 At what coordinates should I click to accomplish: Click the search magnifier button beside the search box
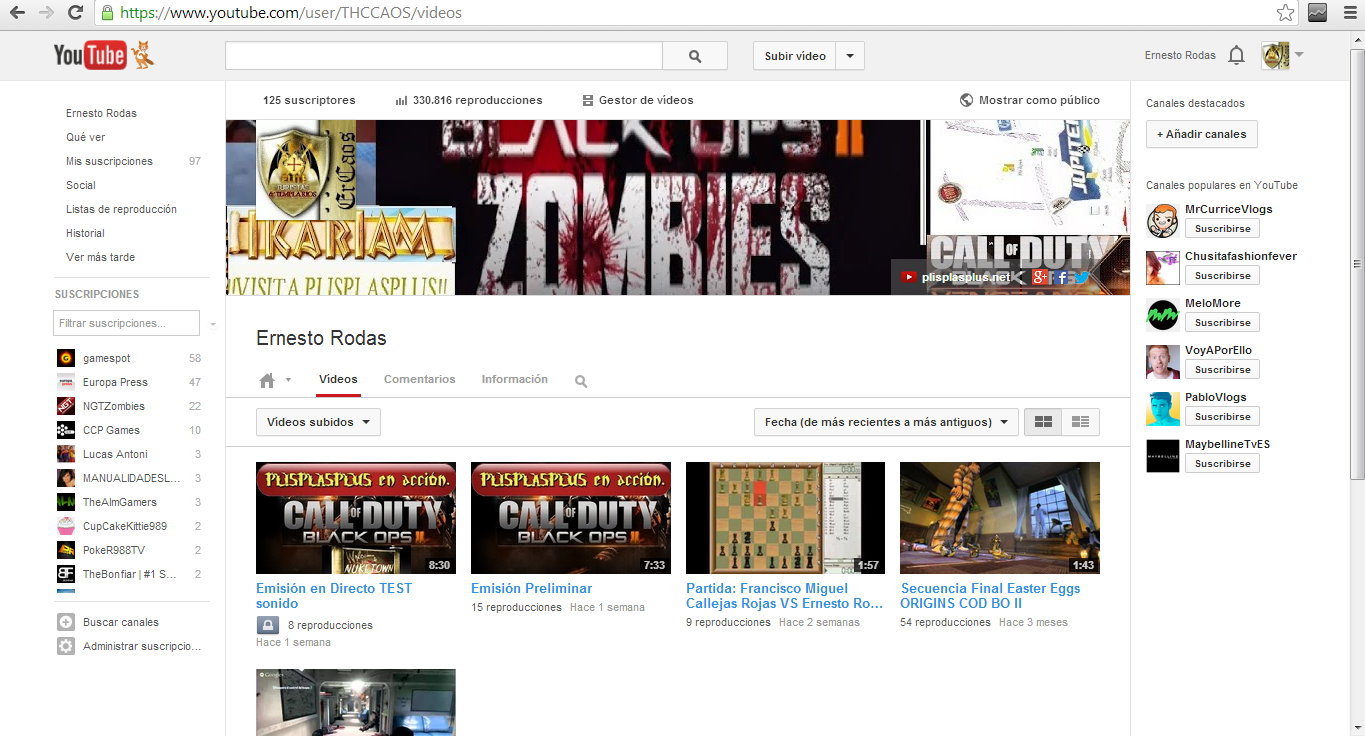(695, 56)
